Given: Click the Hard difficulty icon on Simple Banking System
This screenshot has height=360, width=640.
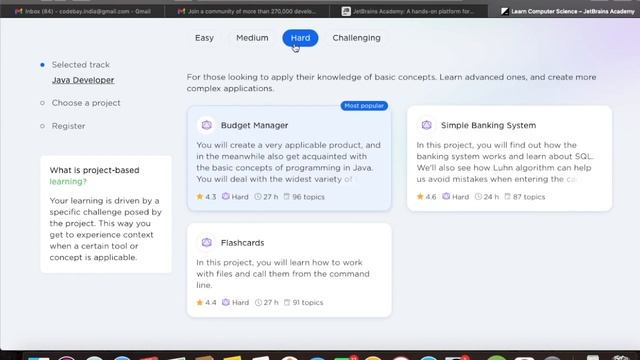Looking at the screenshot, I should tap(446, 196).
